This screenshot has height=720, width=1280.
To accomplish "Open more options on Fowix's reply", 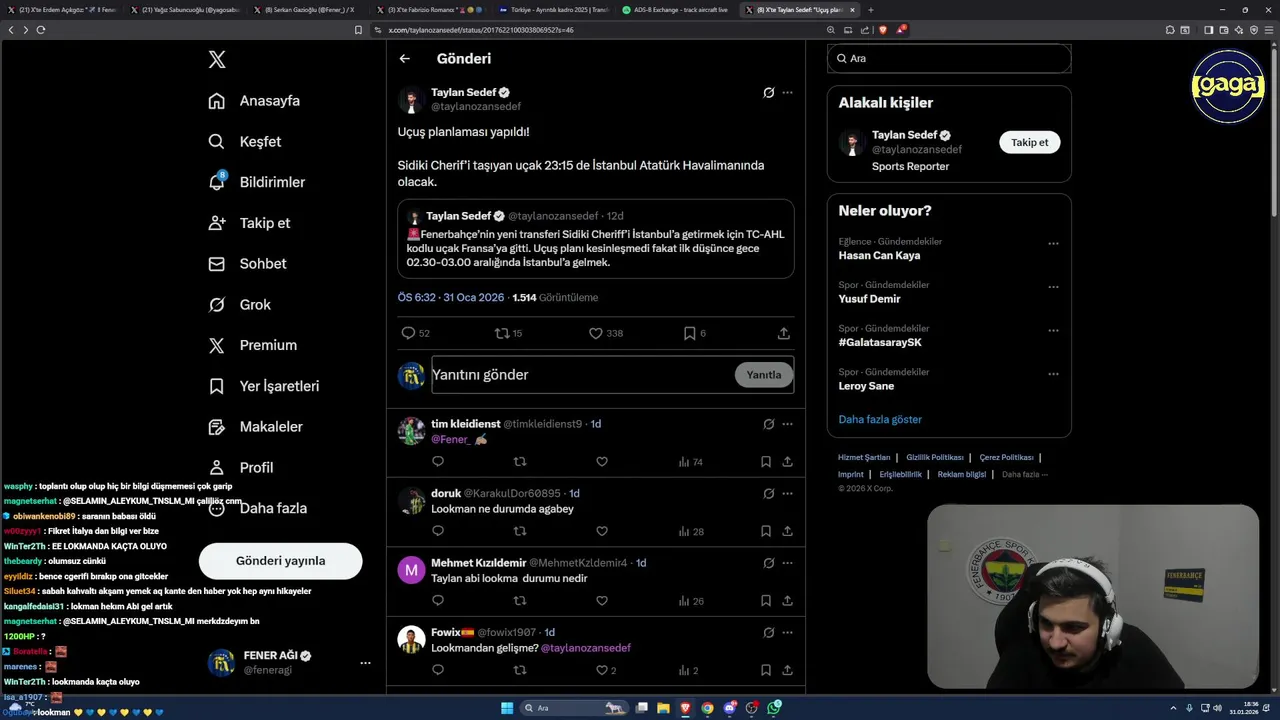I will coord(788,633).
